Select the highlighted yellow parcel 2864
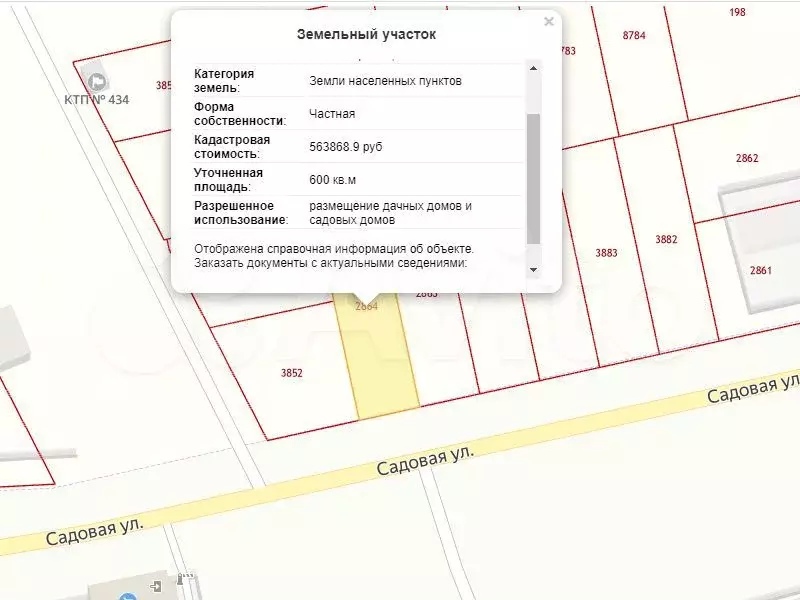Image resolution: width=800 pixels, height=600 pixels. pyautogui.click(x=380, y=360)
